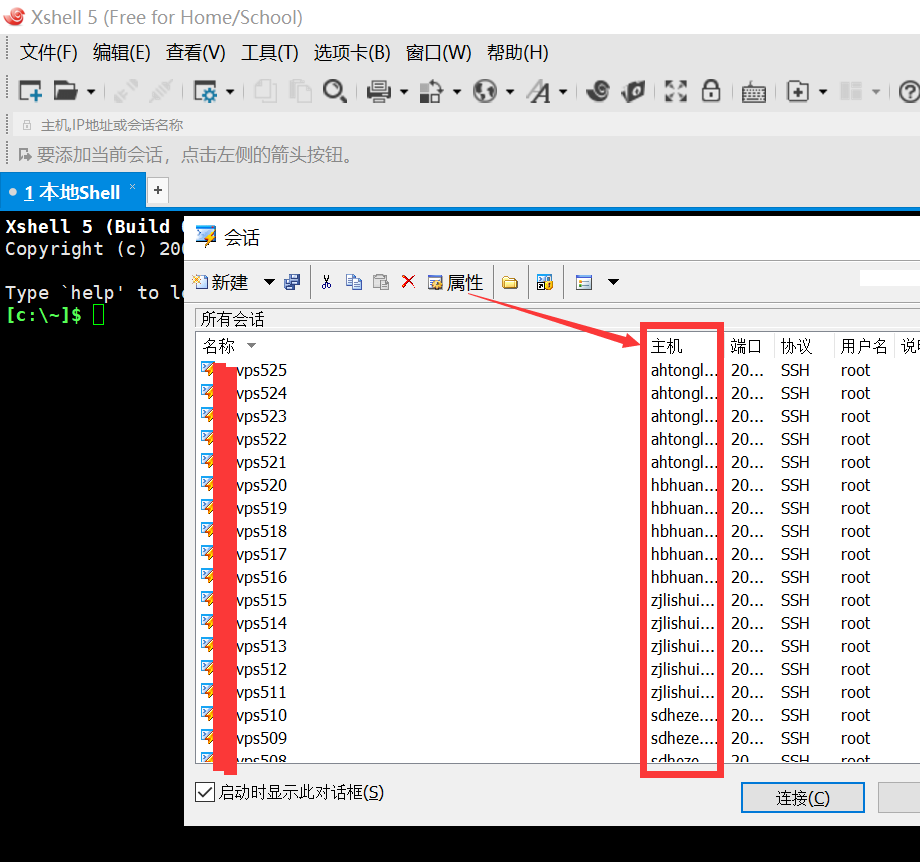Click the View mode list icon
The height and width of the screenshot is (862, 920).
click(x=584, y=282)
